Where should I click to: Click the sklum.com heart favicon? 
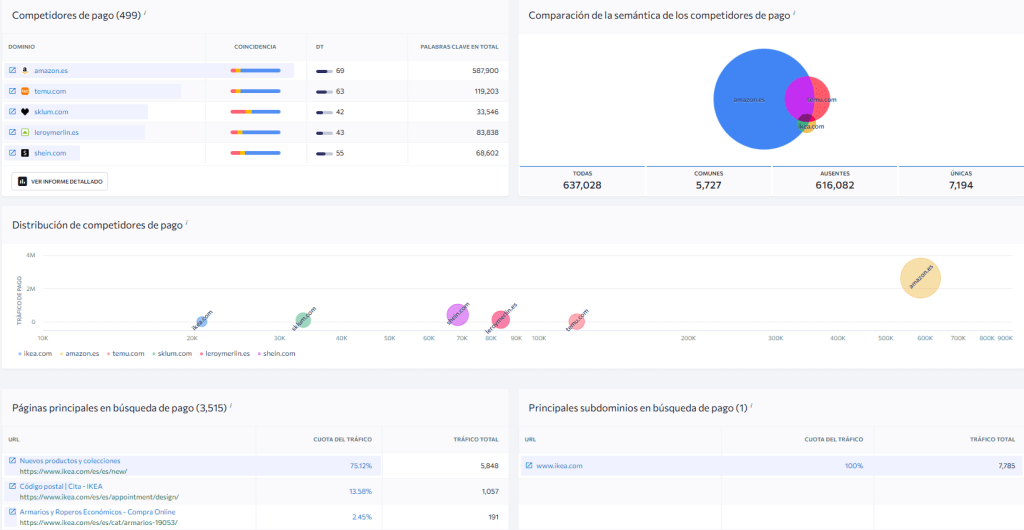pos(25,112)
